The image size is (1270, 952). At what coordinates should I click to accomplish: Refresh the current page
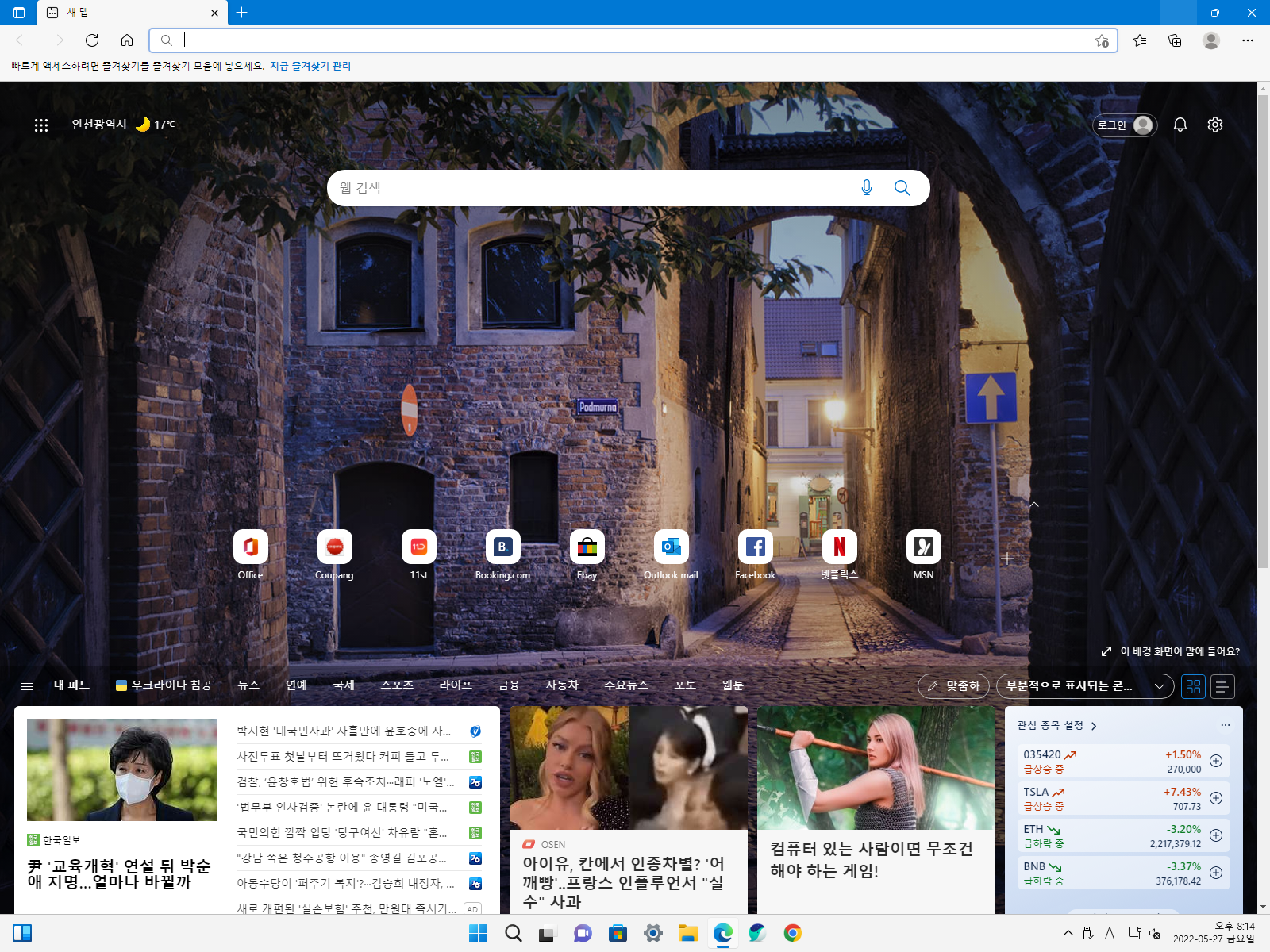pyautogui.click(x=92, y=40)
